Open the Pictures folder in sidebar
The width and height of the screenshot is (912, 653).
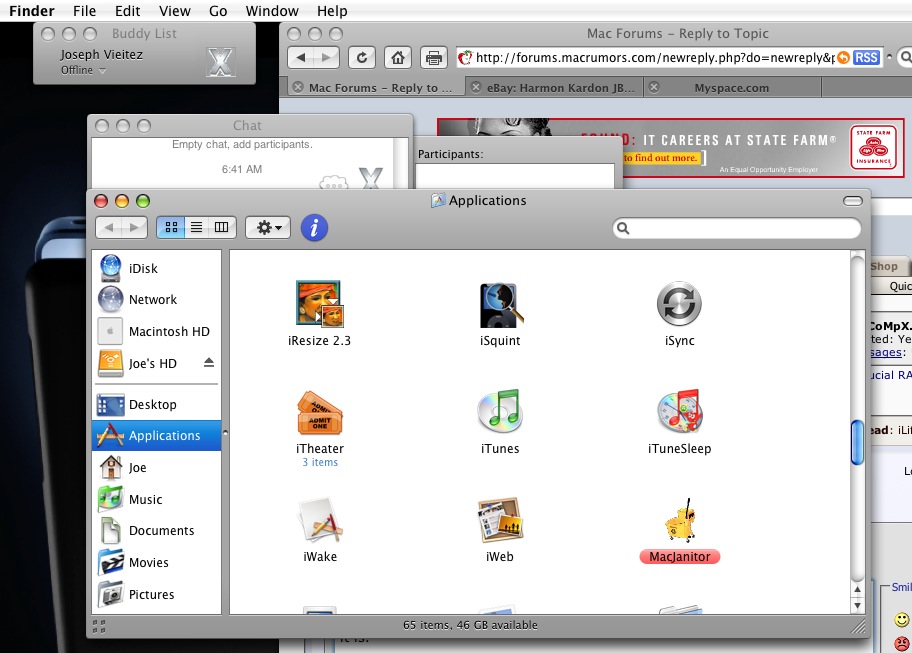click(x=156, y=594)
